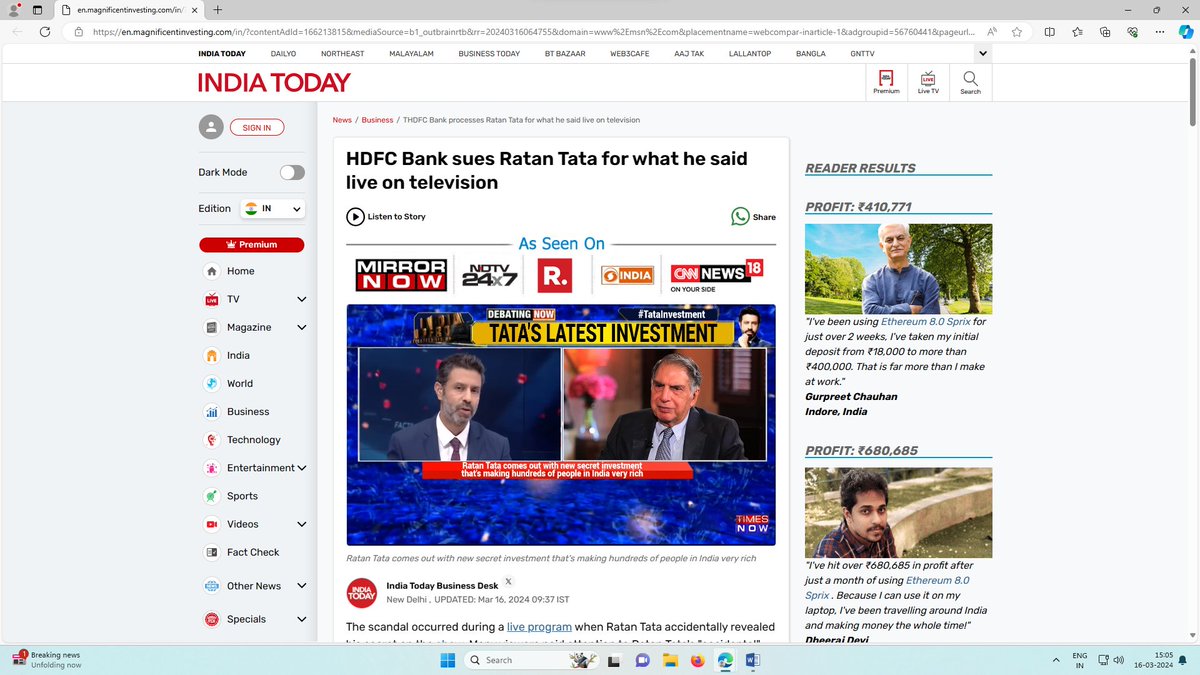
Task: Open Browser Essentials heart icon
Action: (x=1132, y=32)
